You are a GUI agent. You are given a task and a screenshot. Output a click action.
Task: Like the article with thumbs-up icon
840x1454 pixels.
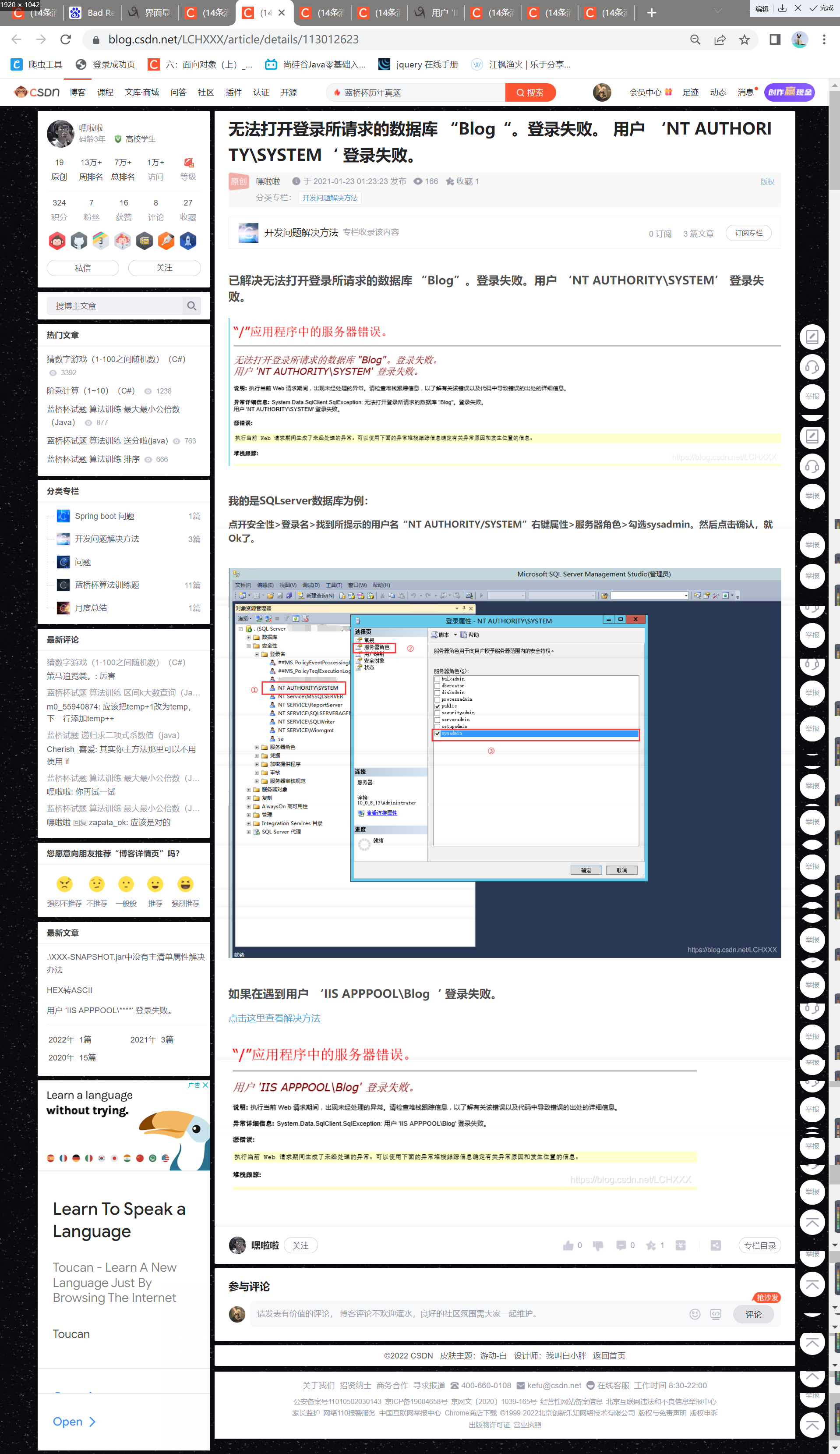coord(568,1245)
